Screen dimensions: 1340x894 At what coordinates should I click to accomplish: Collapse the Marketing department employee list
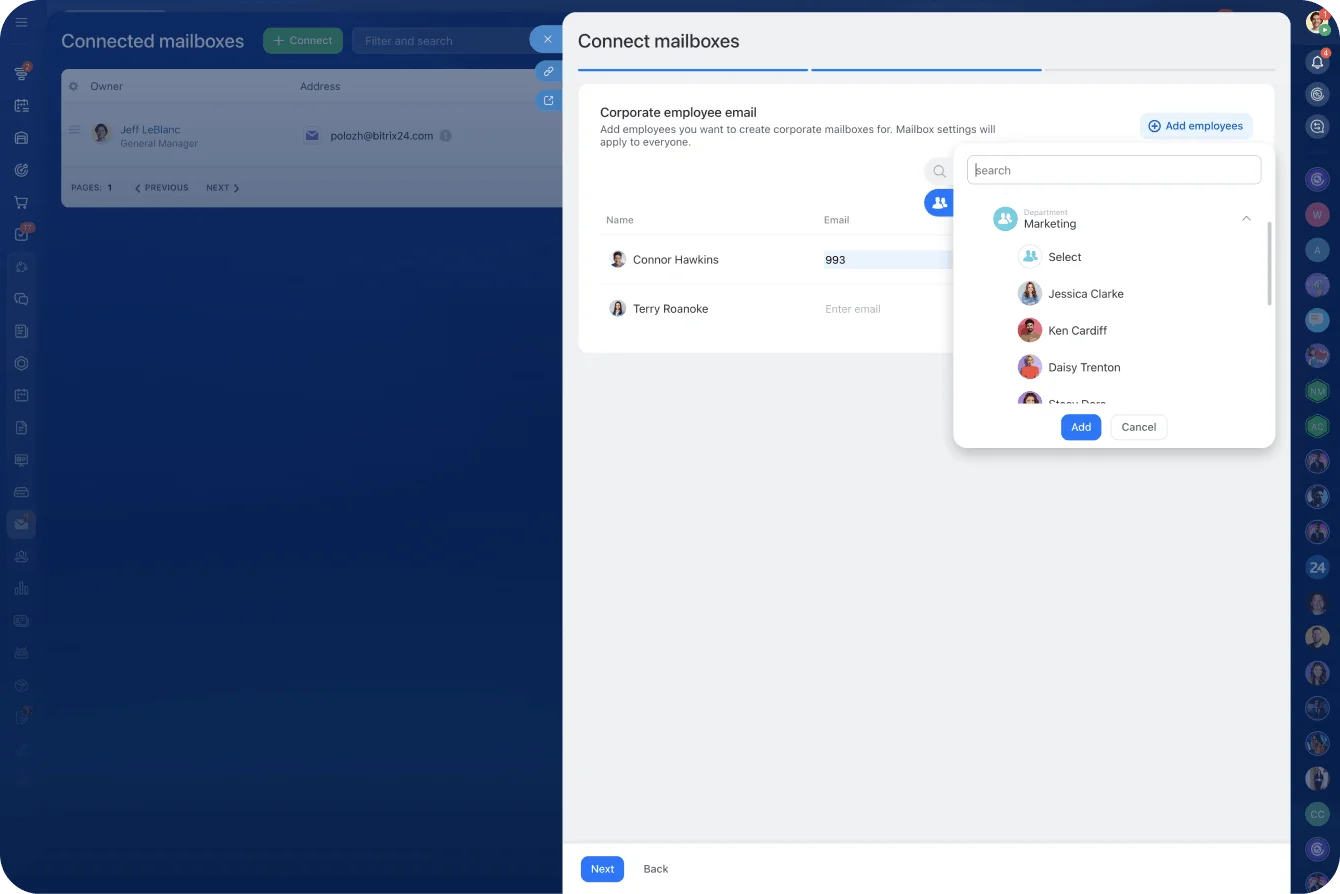tap(1246, 218)
